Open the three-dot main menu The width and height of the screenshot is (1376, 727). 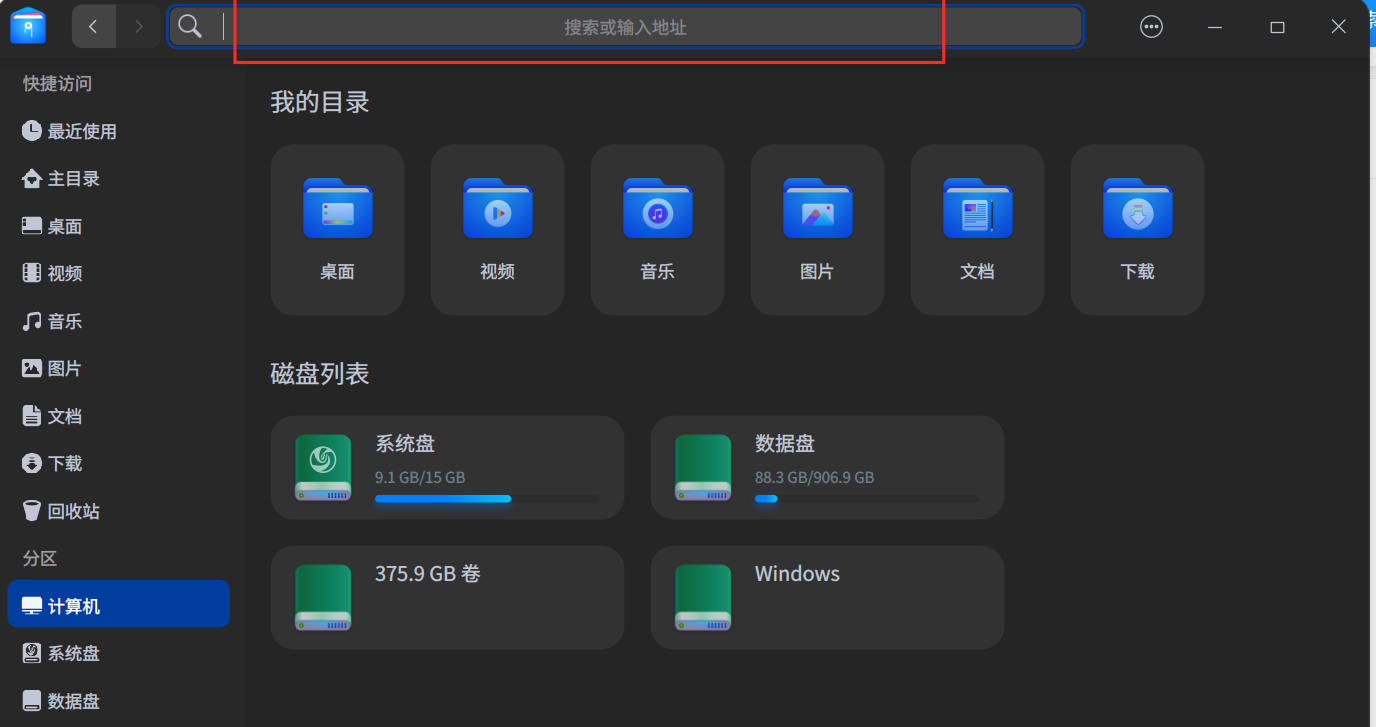pyautogui.click(x=1152, y=27)
